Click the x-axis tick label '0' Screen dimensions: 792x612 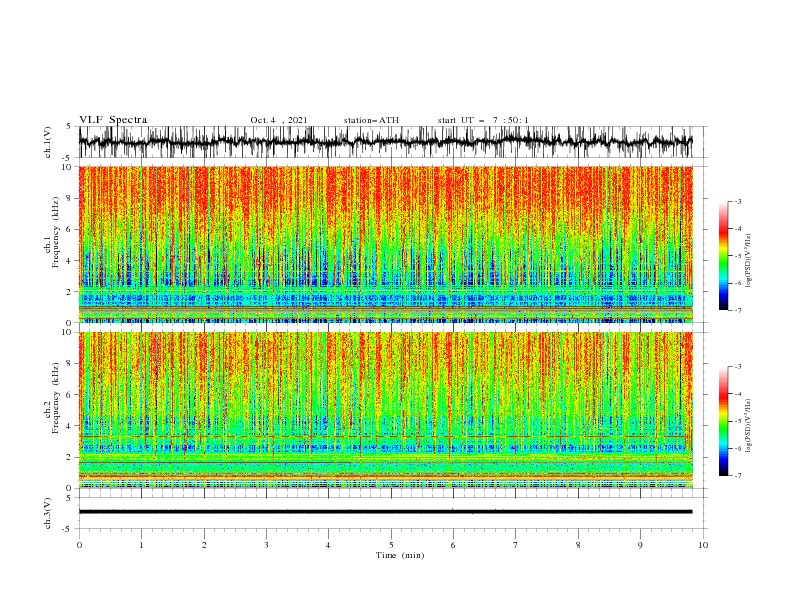[x=79, y=545]
